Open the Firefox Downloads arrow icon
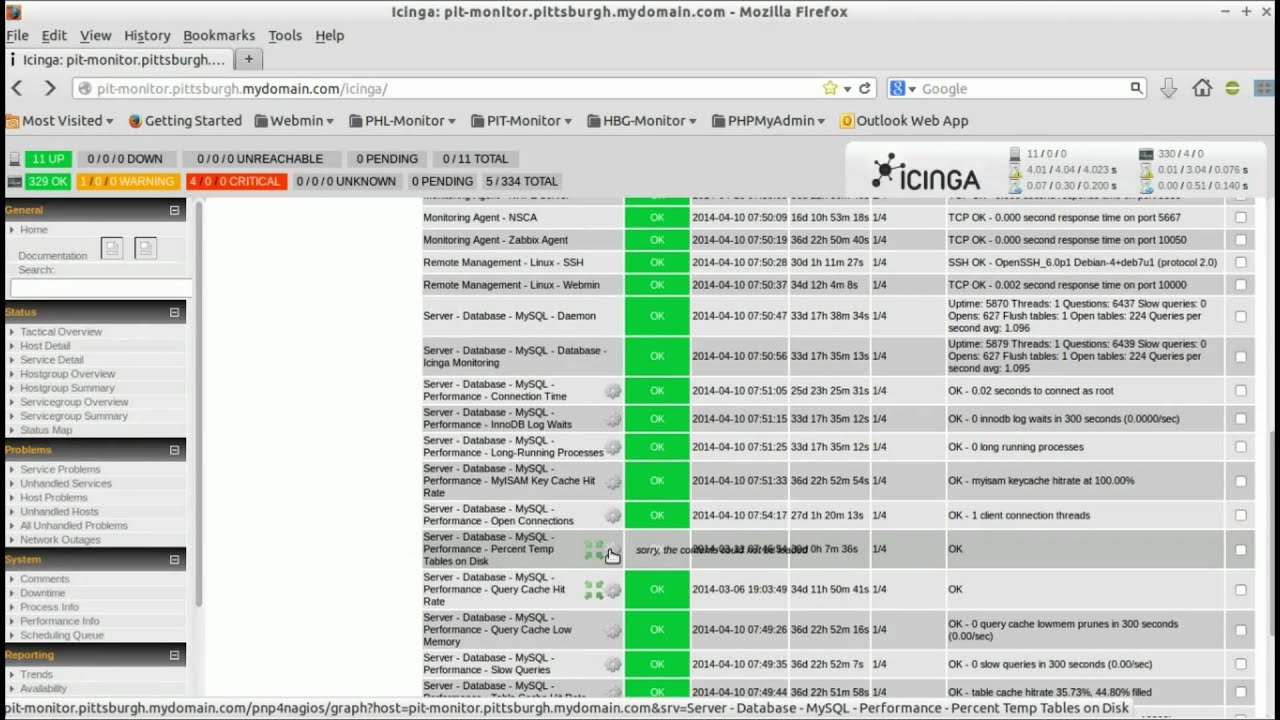 pyautogui.click(x=1168, y=88)
